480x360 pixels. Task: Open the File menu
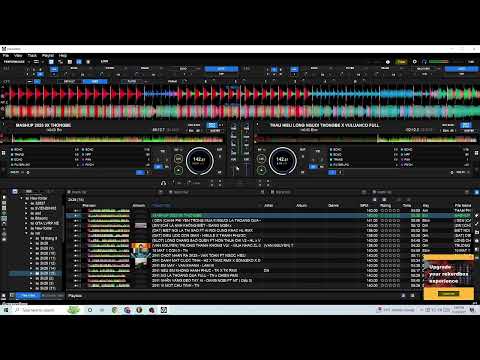pyautogui.click(x=6, y=56)
